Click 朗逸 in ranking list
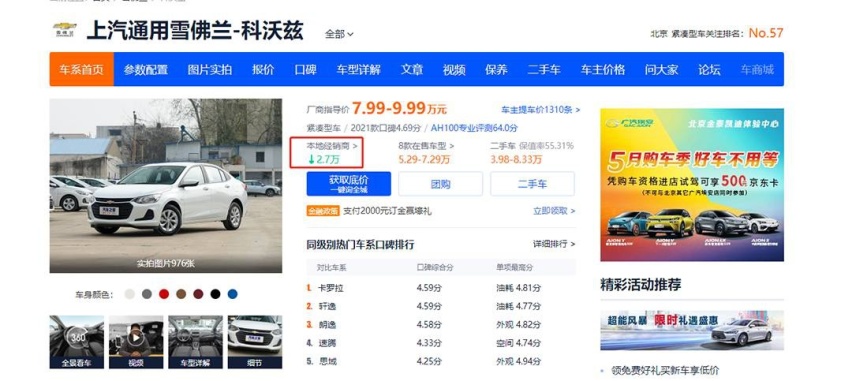This screenshot has height=381, width=852. click(x=328, y=324)
